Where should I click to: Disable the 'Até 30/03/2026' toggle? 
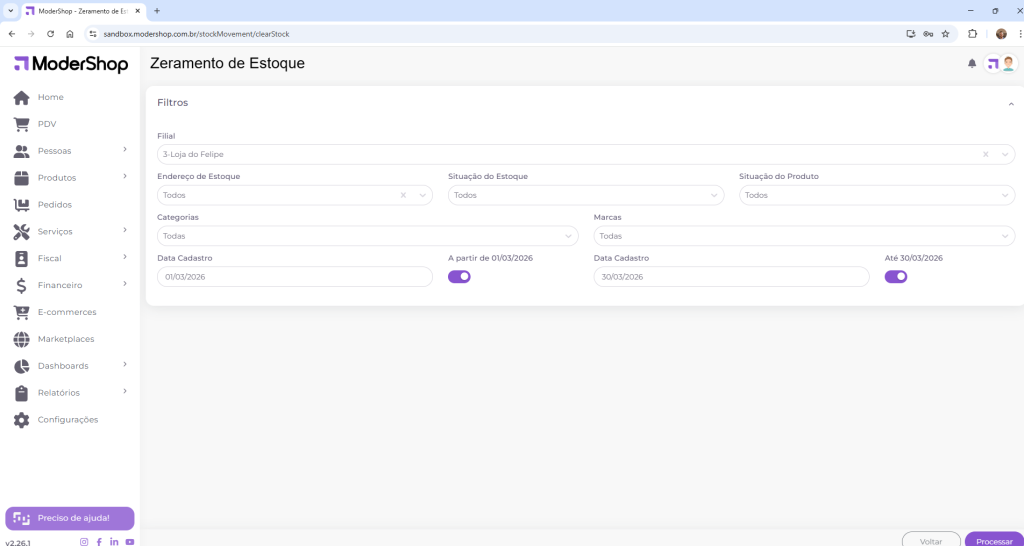pyautogui.click(x=896, y=277)
